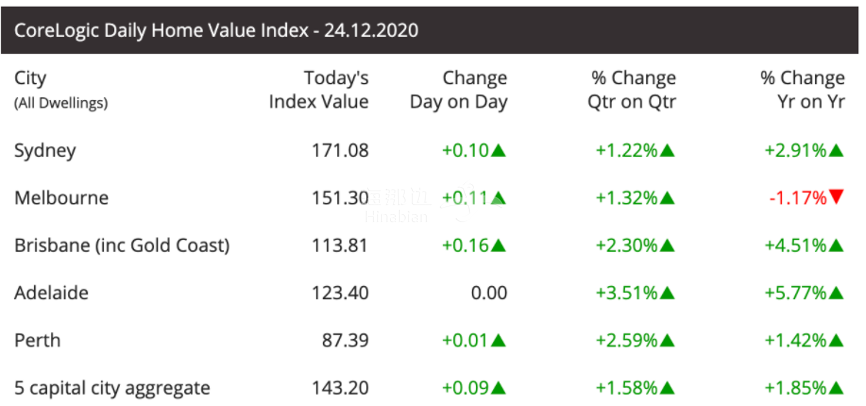Click green arrow next to Adelaide +3.51%

667,293
